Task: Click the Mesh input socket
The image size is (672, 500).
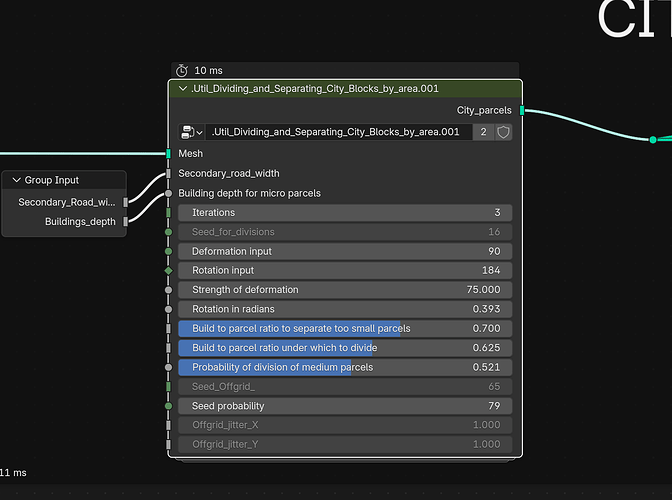Action: click(x=168, y=153)
